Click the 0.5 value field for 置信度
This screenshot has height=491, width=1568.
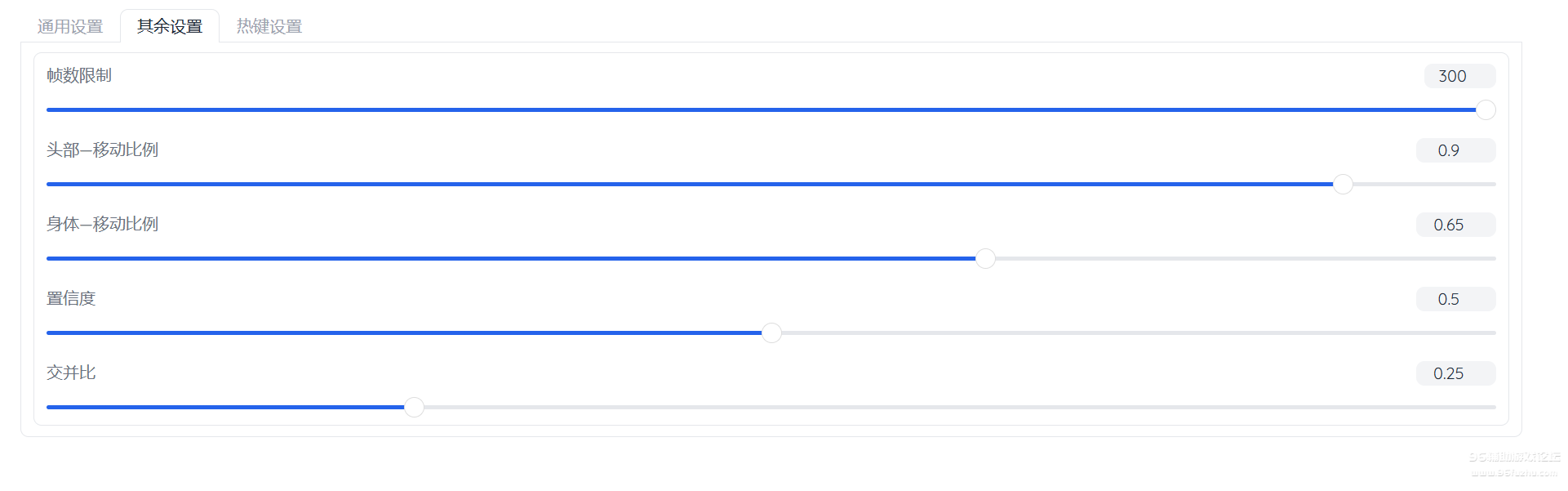1455,298
